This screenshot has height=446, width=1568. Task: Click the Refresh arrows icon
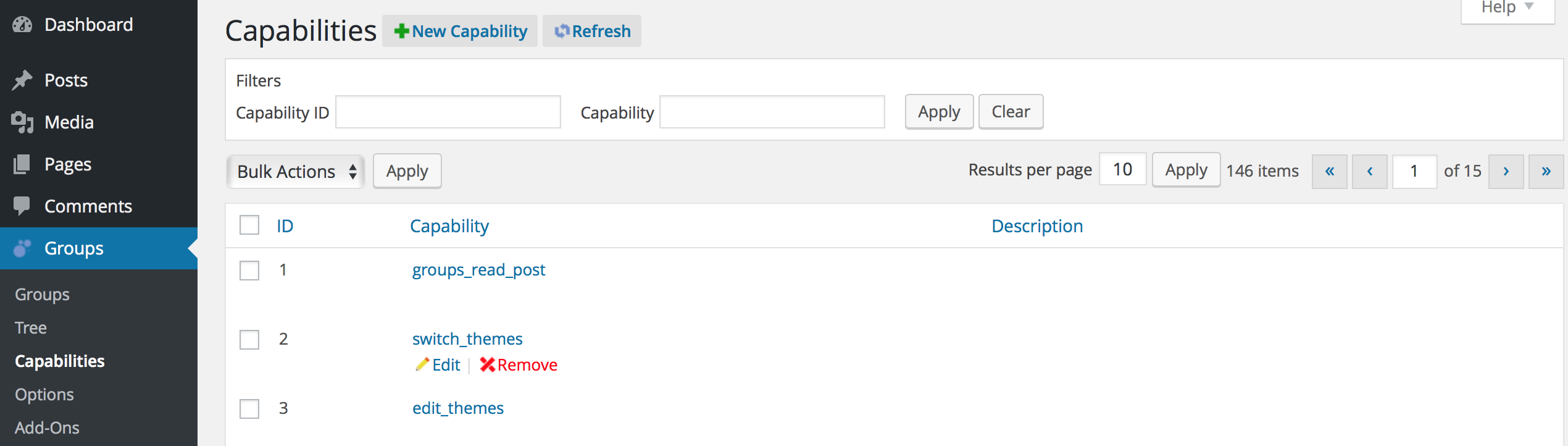point(561,31)
